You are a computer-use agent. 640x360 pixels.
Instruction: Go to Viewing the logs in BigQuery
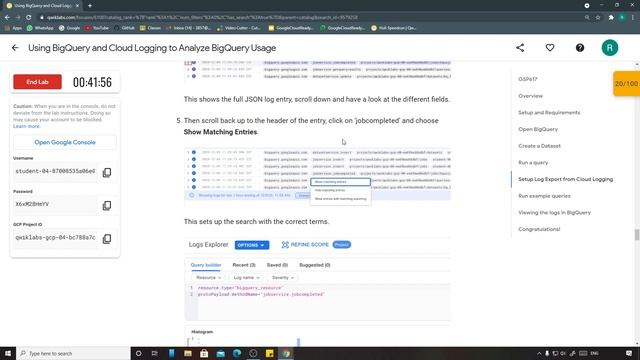554,213
